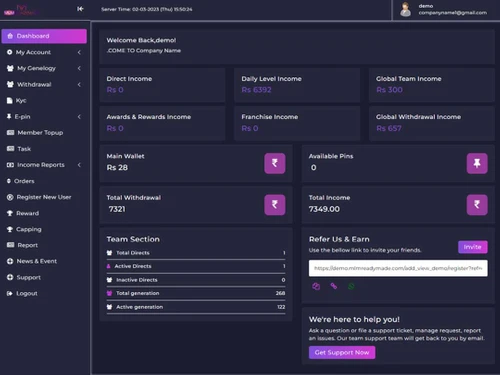Share referral link via WhatsApp icon
500x375 pixels.
click(351, 286)
